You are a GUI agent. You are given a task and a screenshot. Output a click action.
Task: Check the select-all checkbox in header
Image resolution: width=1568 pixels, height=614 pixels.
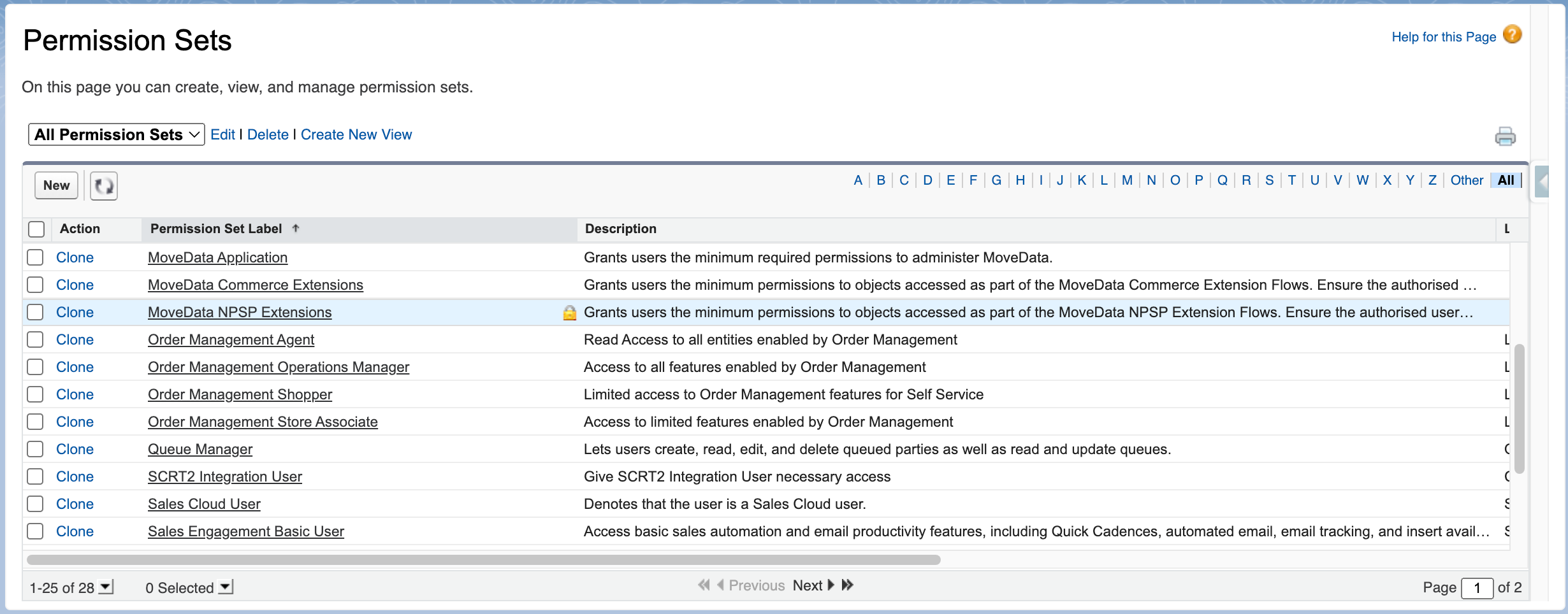click(37, 229)
